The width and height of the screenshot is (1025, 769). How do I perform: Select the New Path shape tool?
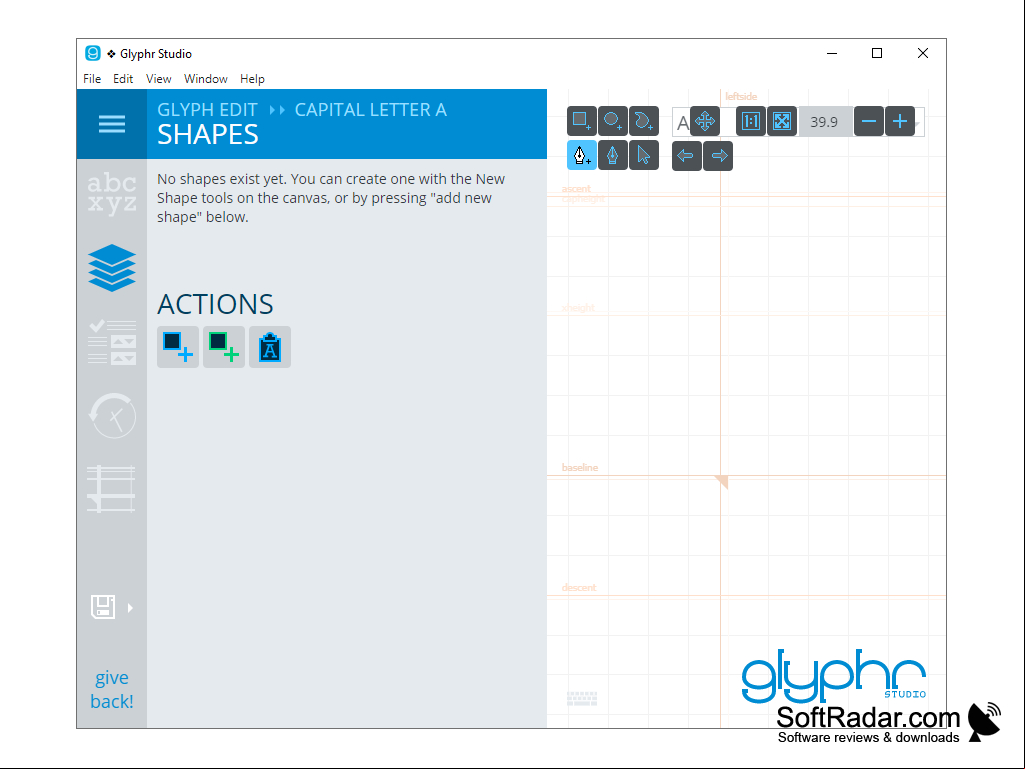coord(644,122)
